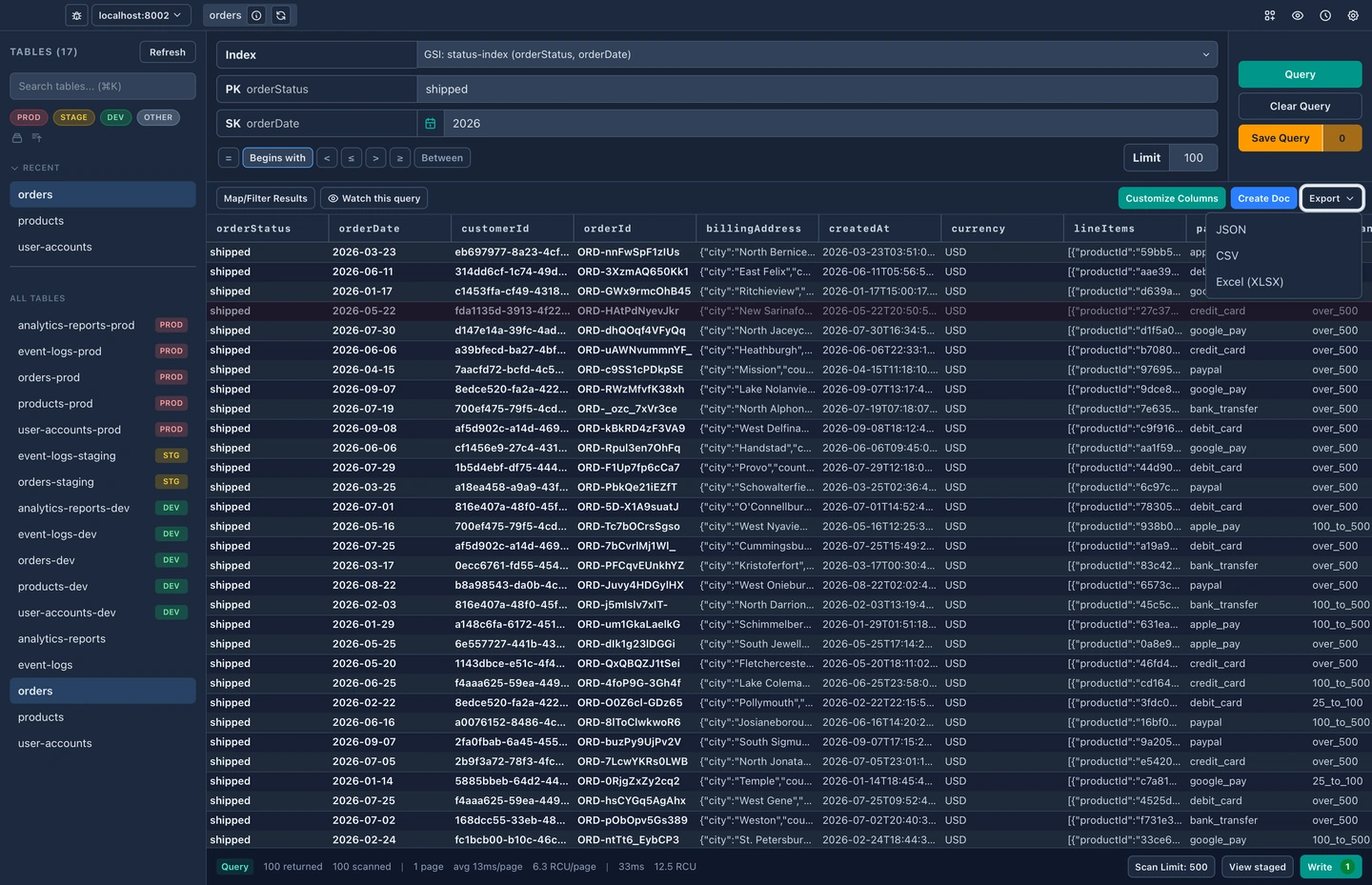Sort by orderDate column header
This screenshot has width=1372, height=885.
tap(390, 229)
